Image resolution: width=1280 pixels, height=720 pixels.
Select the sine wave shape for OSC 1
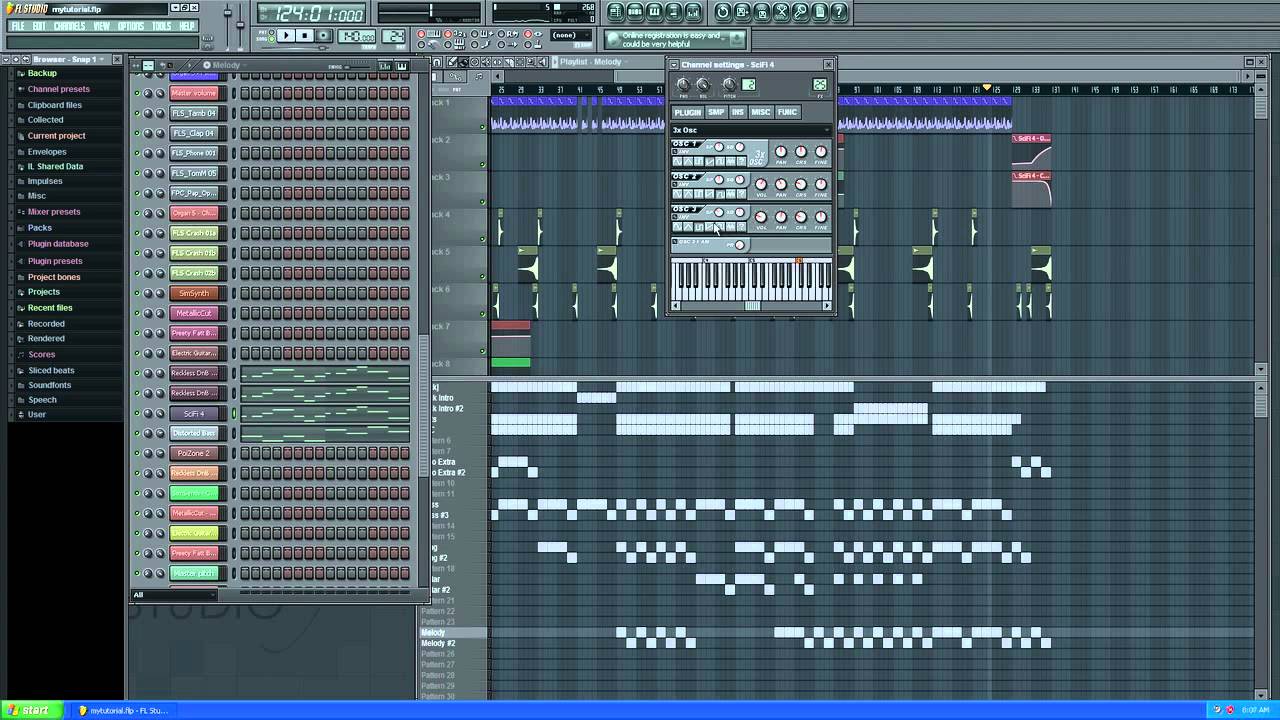[x=677, y=161]
